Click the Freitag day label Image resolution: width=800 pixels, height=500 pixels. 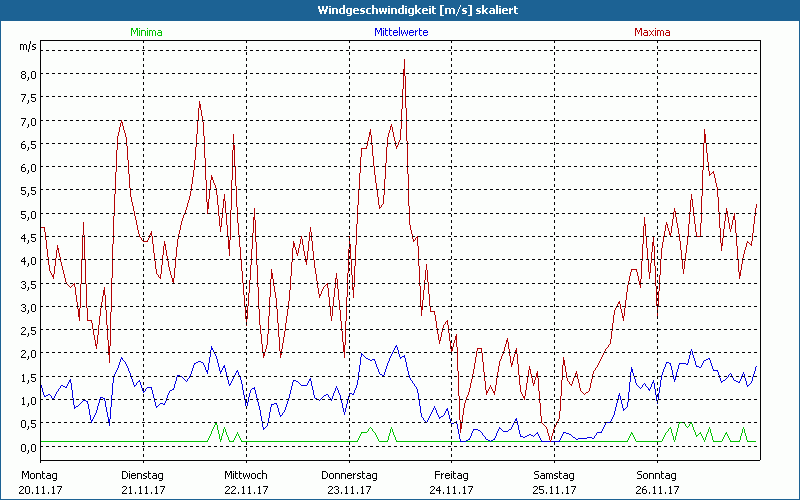pos(451,474)
